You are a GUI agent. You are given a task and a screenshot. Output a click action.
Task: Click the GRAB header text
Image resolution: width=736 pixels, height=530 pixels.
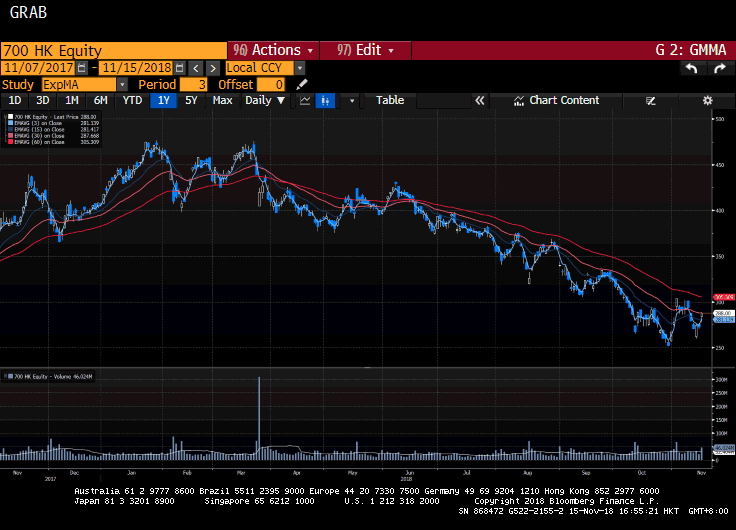click(x=29, y=13)
